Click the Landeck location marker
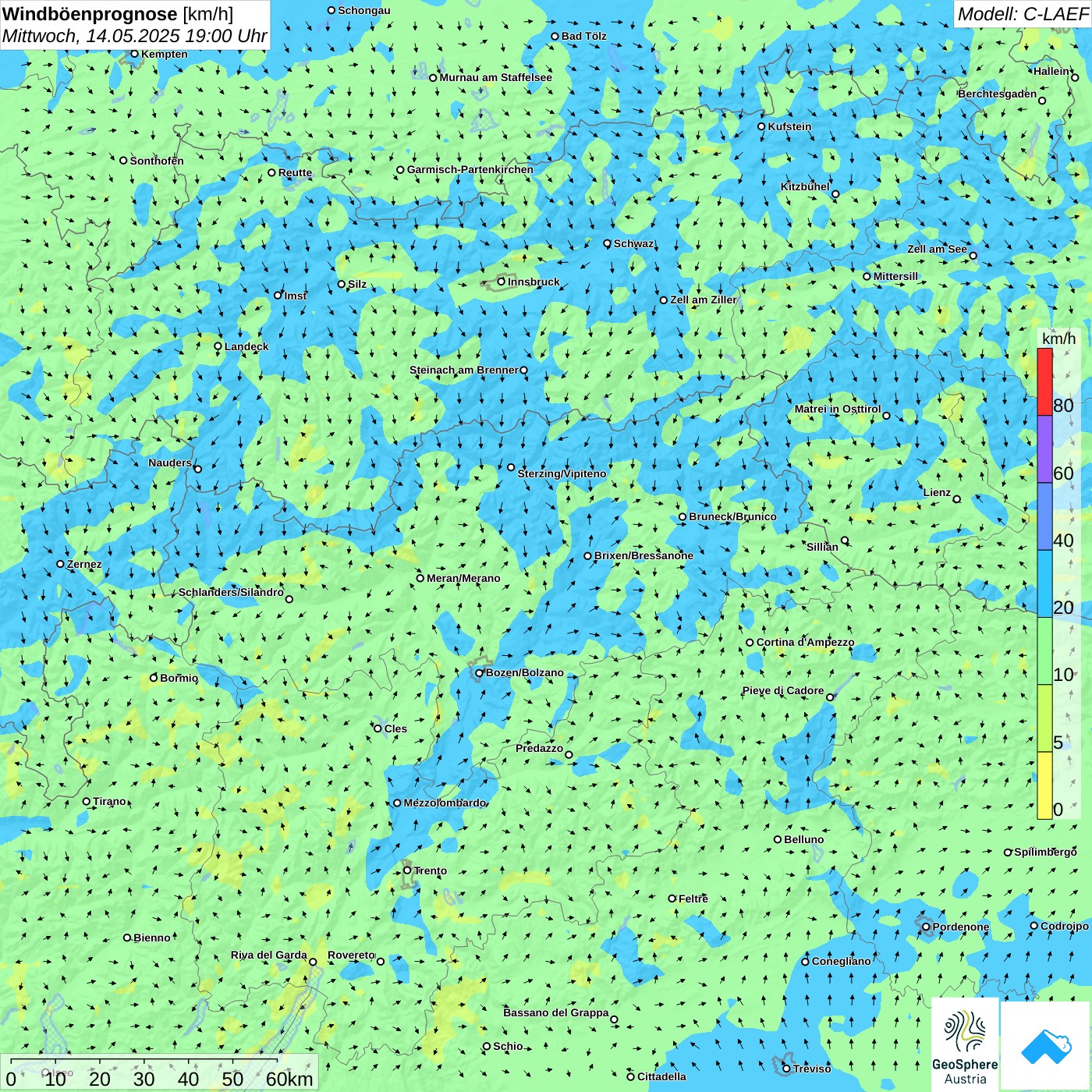The height and width of the screenshot is (1092, 1092). click(218, 346)
